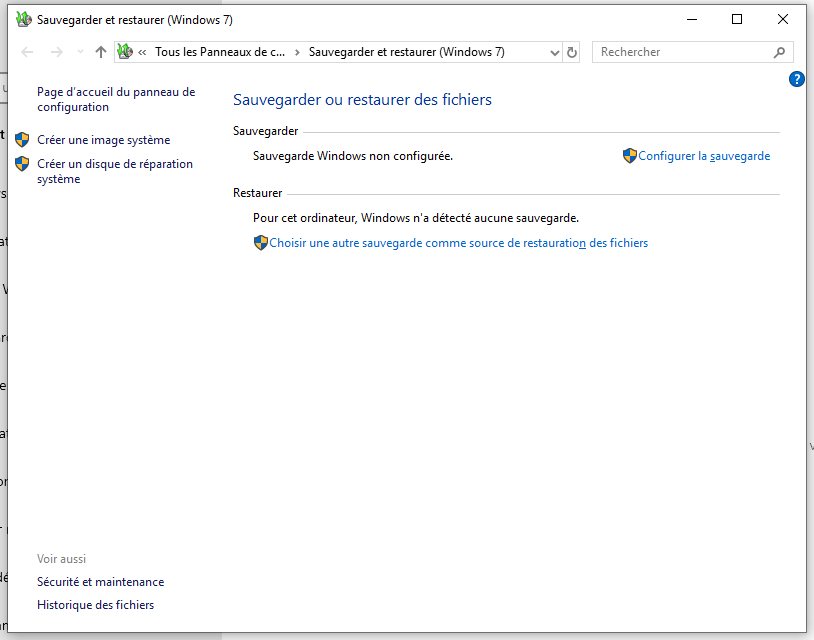The height and width of the screenshot is (640, 814).
Task: Click the Sauvegarder et restaurer title bar icon
Action: pos(23,18)
